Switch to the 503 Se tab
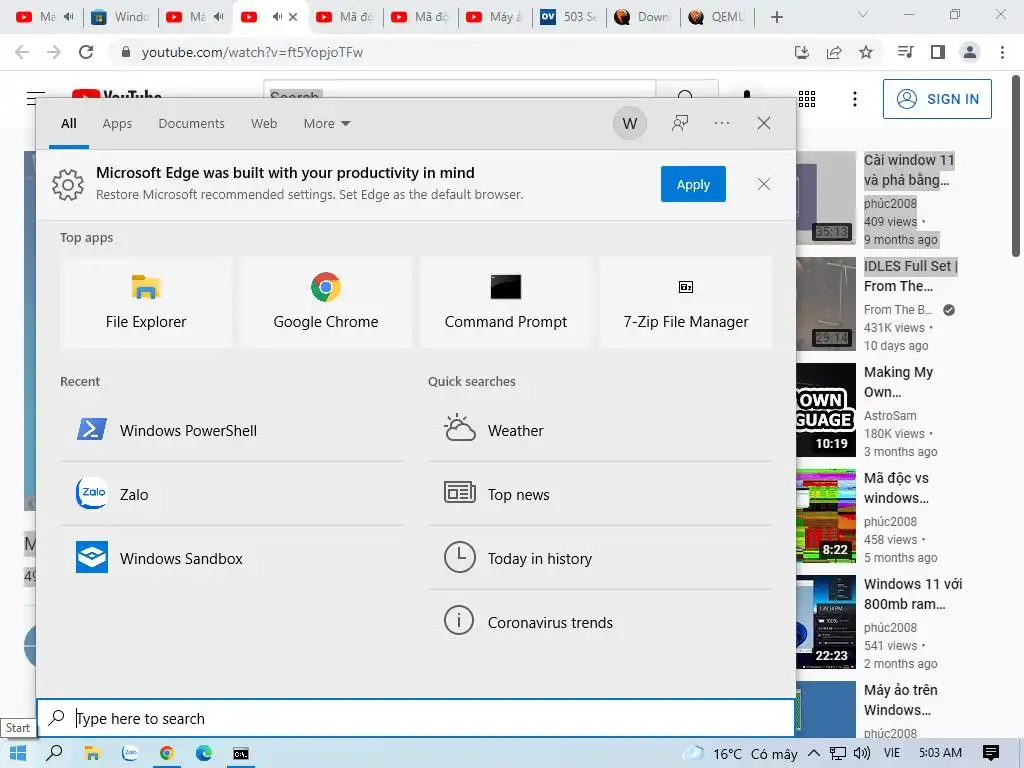The width and height of the screenshot is (1024, 768). [568, 17]
